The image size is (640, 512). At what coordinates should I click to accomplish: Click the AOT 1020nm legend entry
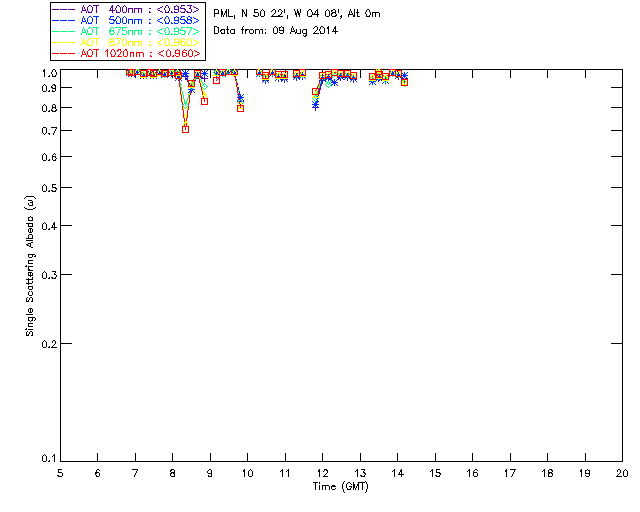[x=126, y=53]
